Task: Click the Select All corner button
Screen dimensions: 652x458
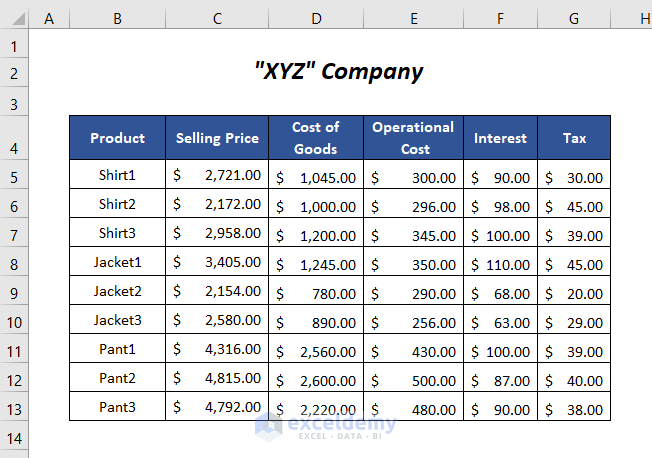Action: [14, 18]
